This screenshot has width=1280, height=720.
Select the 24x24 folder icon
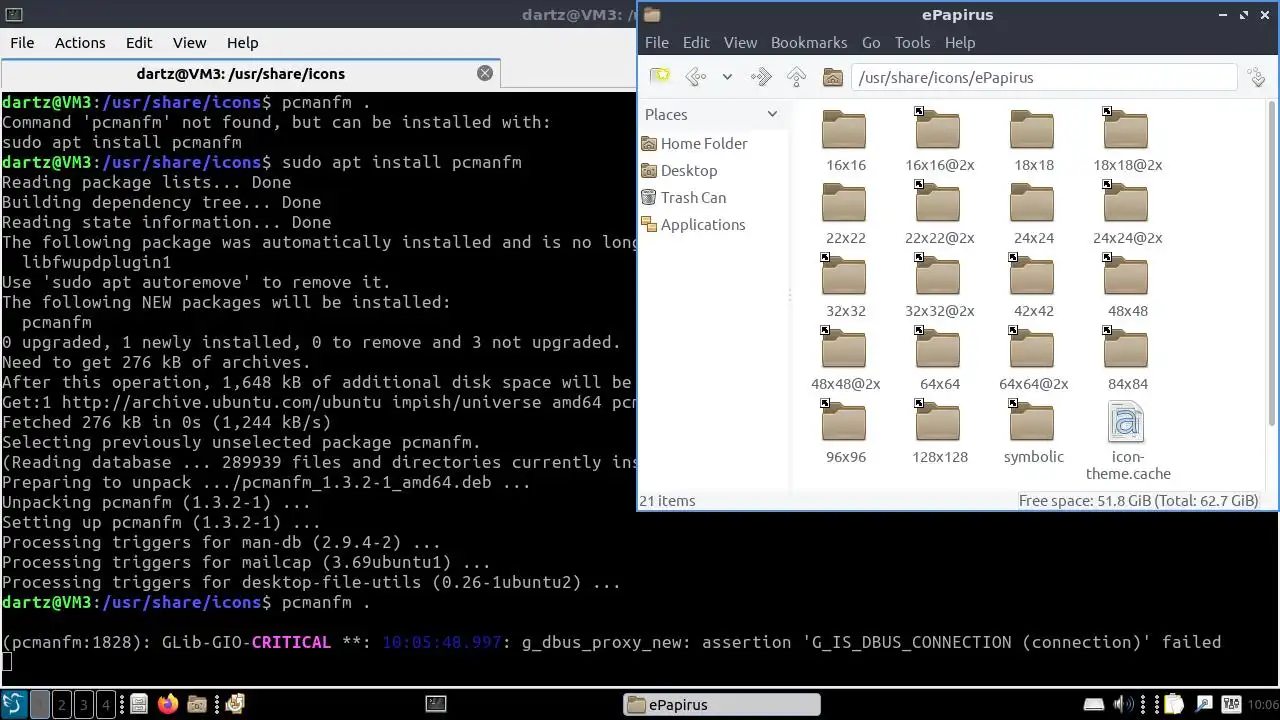1032,204
